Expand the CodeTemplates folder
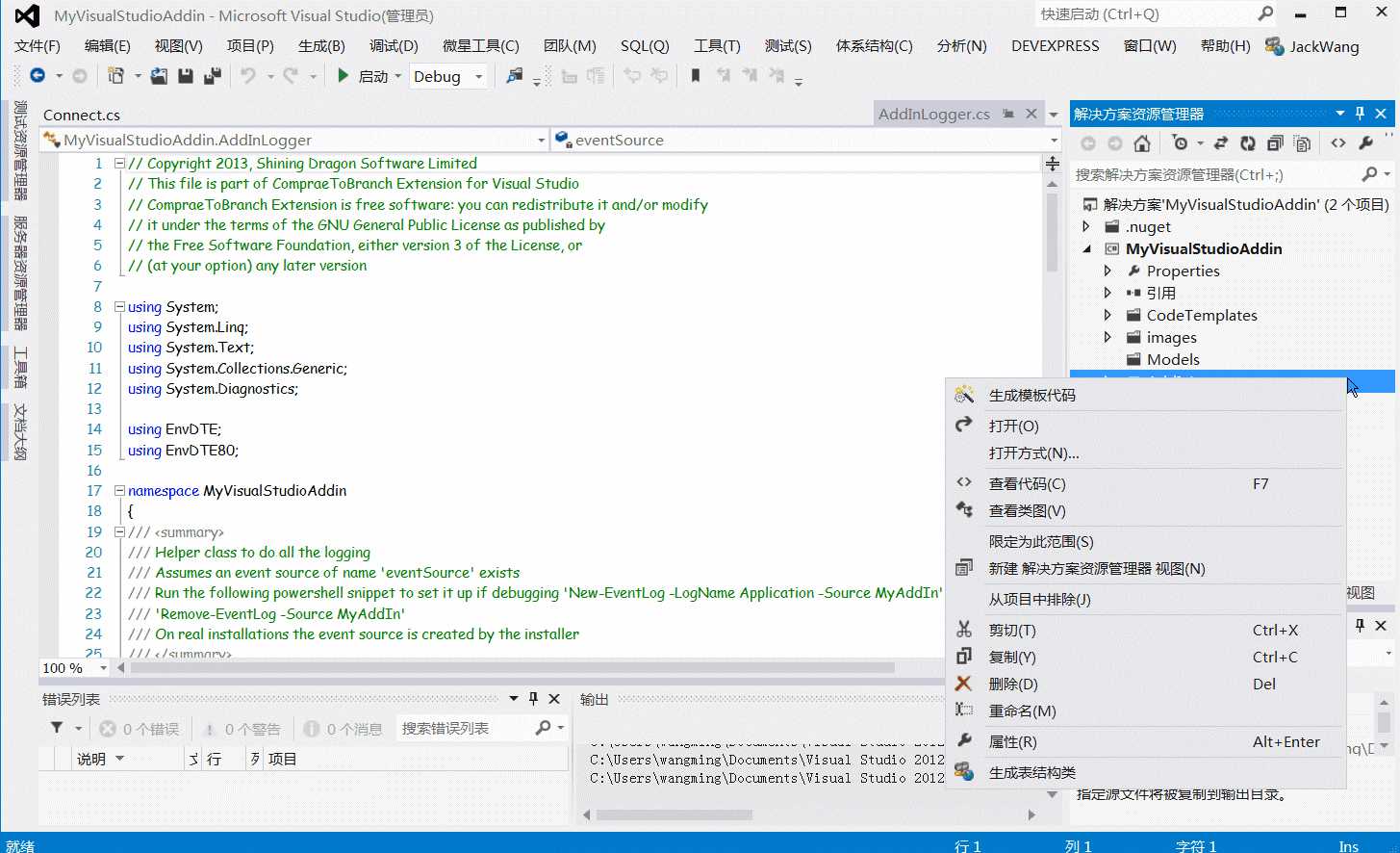Screen dimensions: 1400x853 tap(1107, 315)
